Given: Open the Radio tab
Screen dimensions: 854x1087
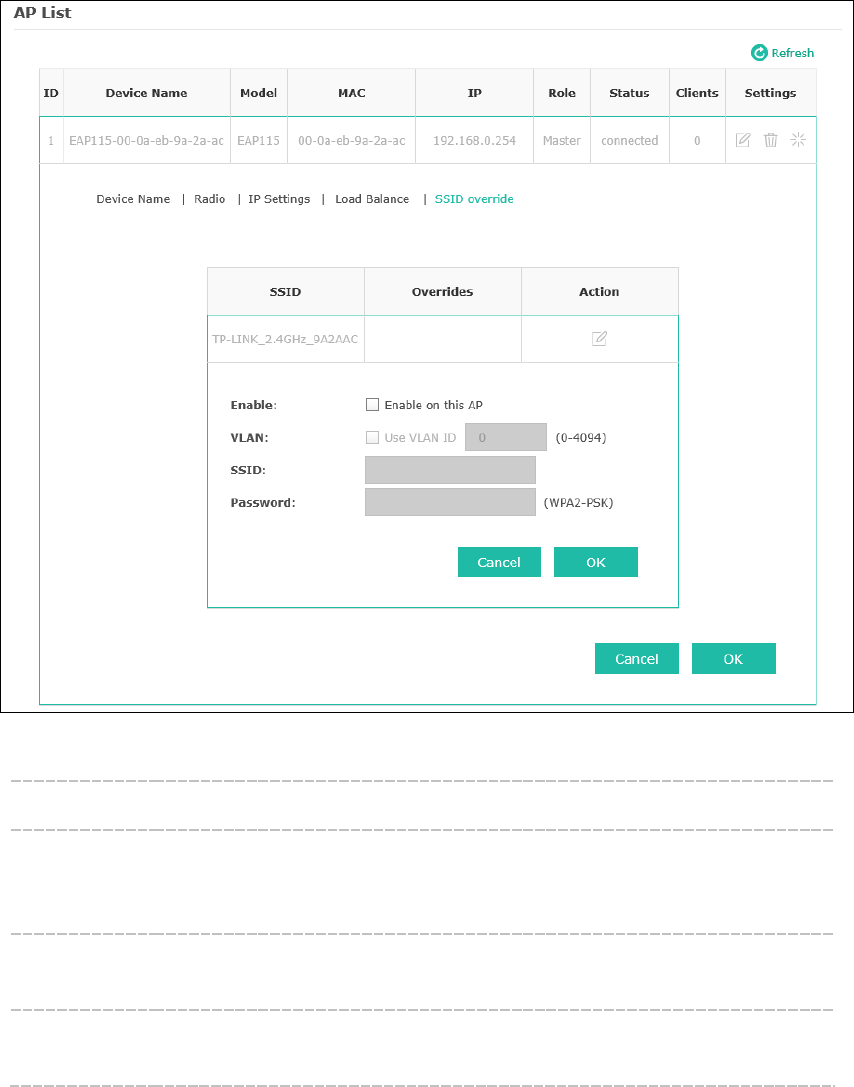Looking at the screenshot, I should pos(209,199).
